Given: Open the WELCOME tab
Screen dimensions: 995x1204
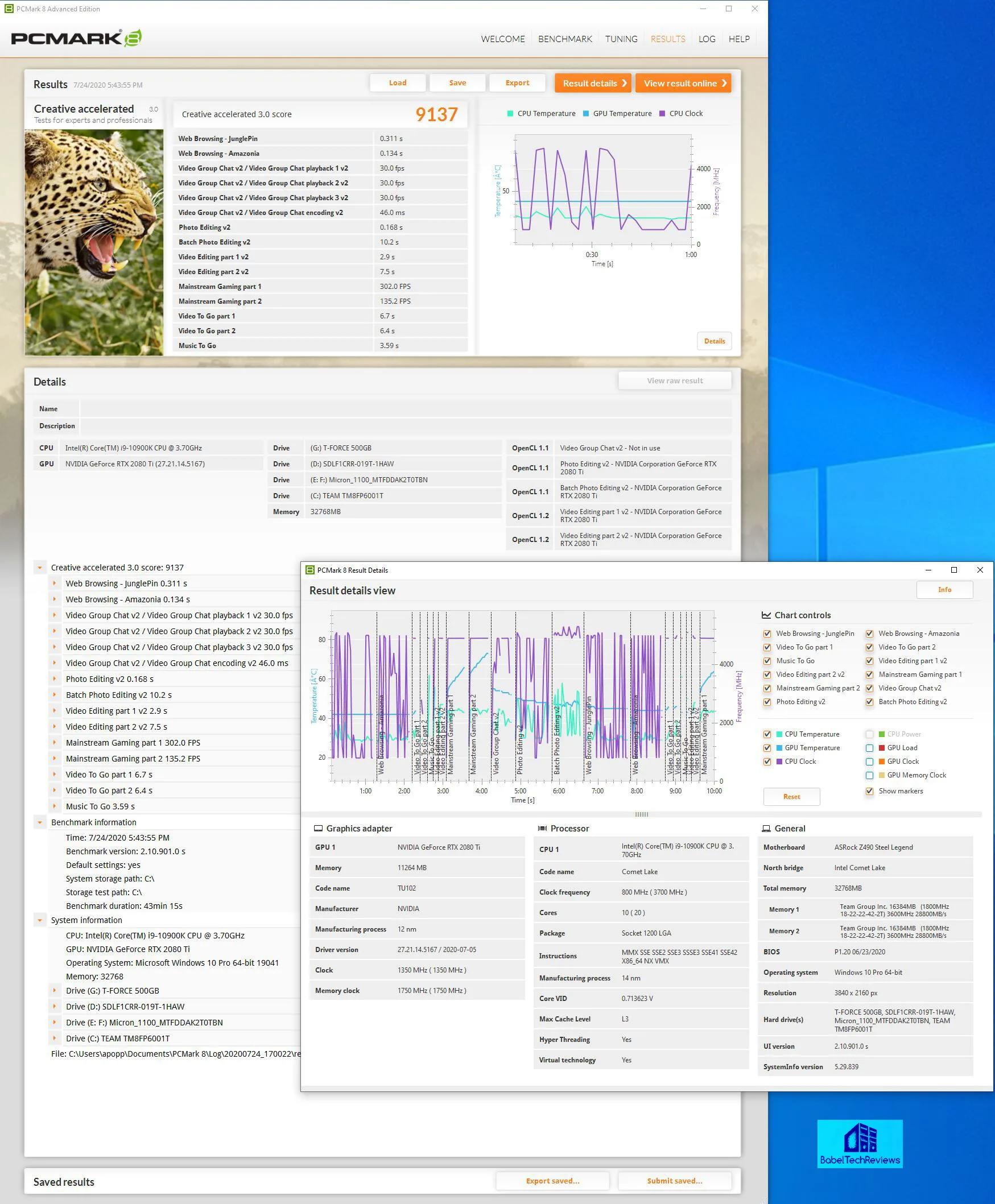Looking at the screenshot, I should tap(503, 39).
